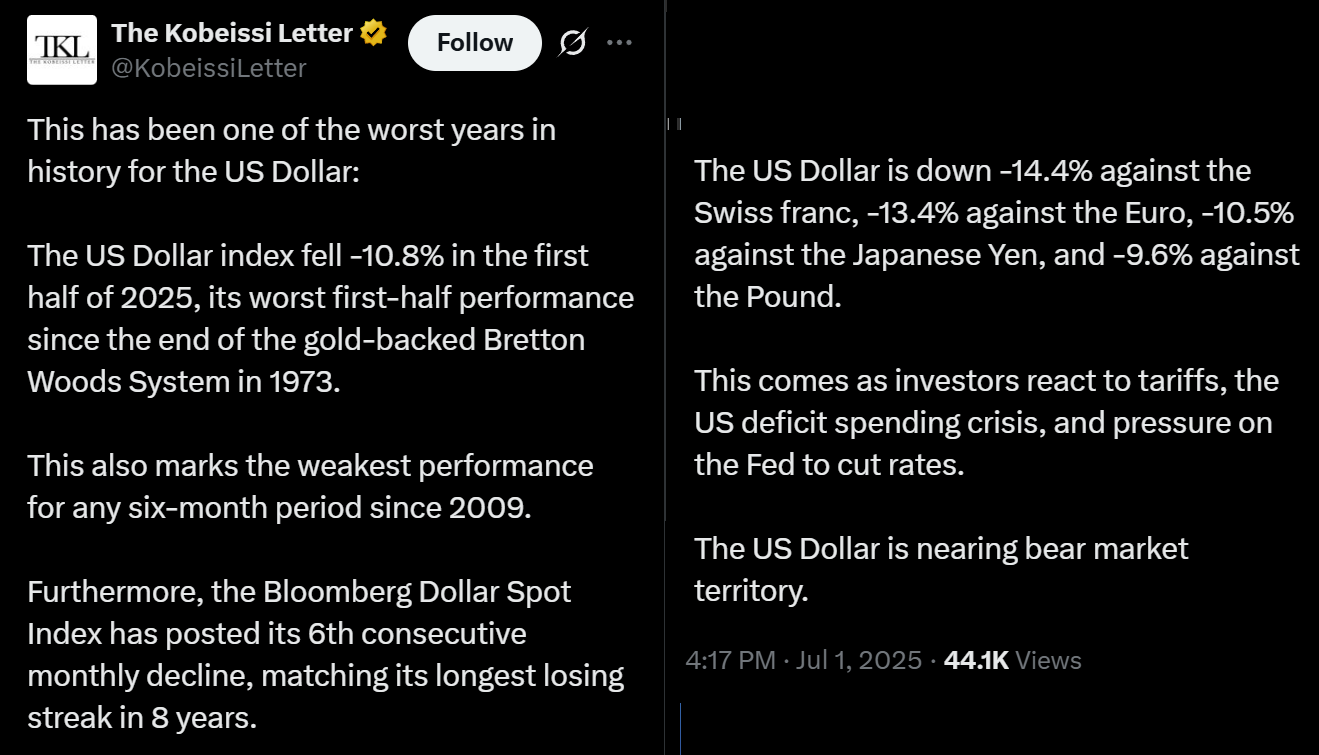Click the 'nearing bear market territory' sentence
The width and height of the screenshot is (1319, 755).
pos(940,569)
